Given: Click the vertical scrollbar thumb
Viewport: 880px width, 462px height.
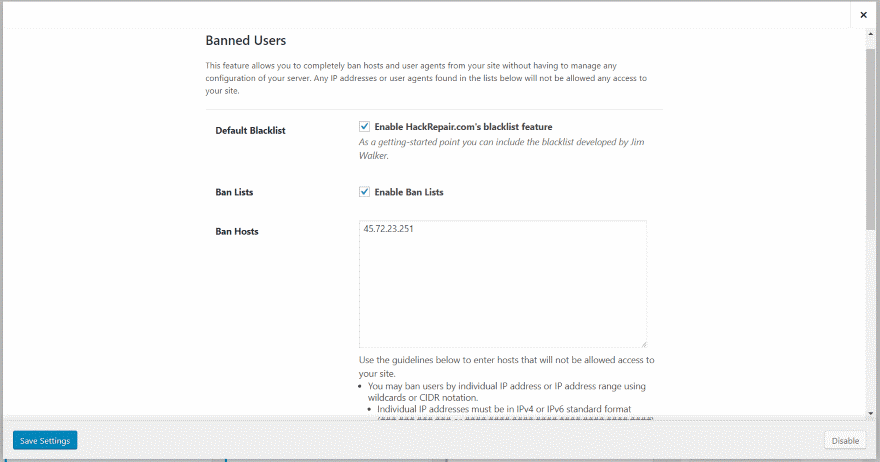Looking at the screenshot, I should pyautogui.click(x=870, y=139).
